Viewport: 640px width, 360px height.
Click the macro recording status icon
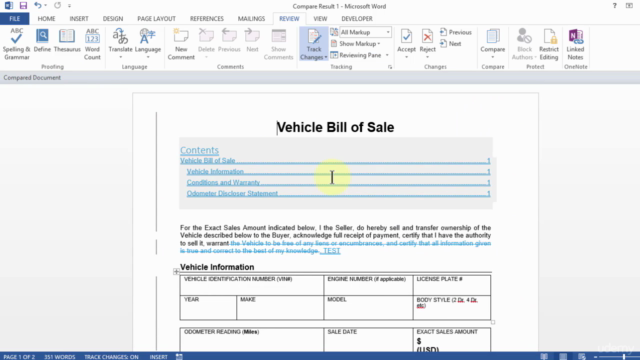point(179,357)
